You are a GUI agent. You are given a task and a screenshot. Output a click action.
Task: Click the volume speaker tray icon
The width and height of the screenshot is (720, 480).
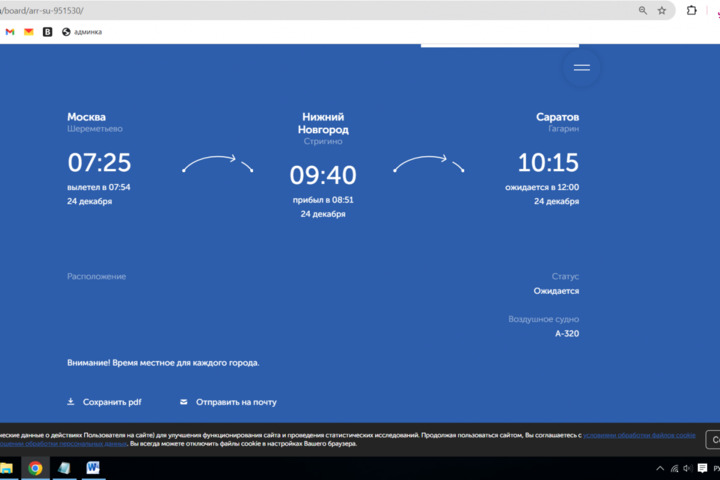pyautogui.click(x=687, y=468)
